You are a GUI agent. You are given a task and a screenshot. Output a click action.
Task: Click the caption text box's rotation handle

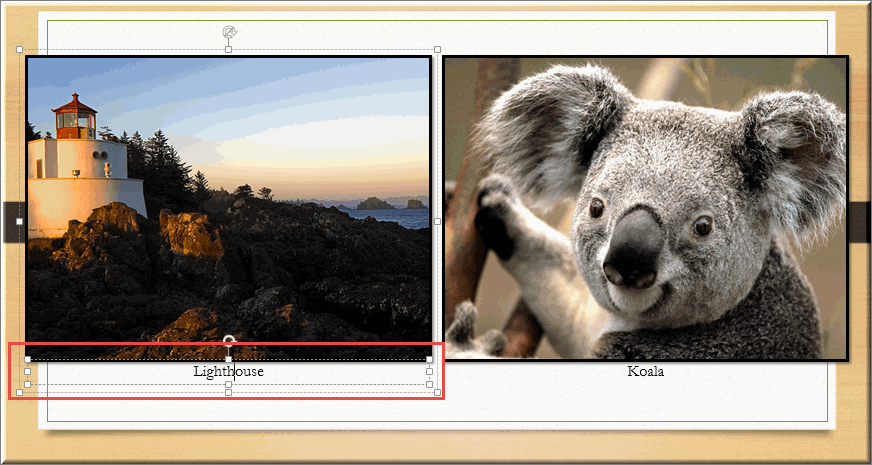[x=229, y=340]
